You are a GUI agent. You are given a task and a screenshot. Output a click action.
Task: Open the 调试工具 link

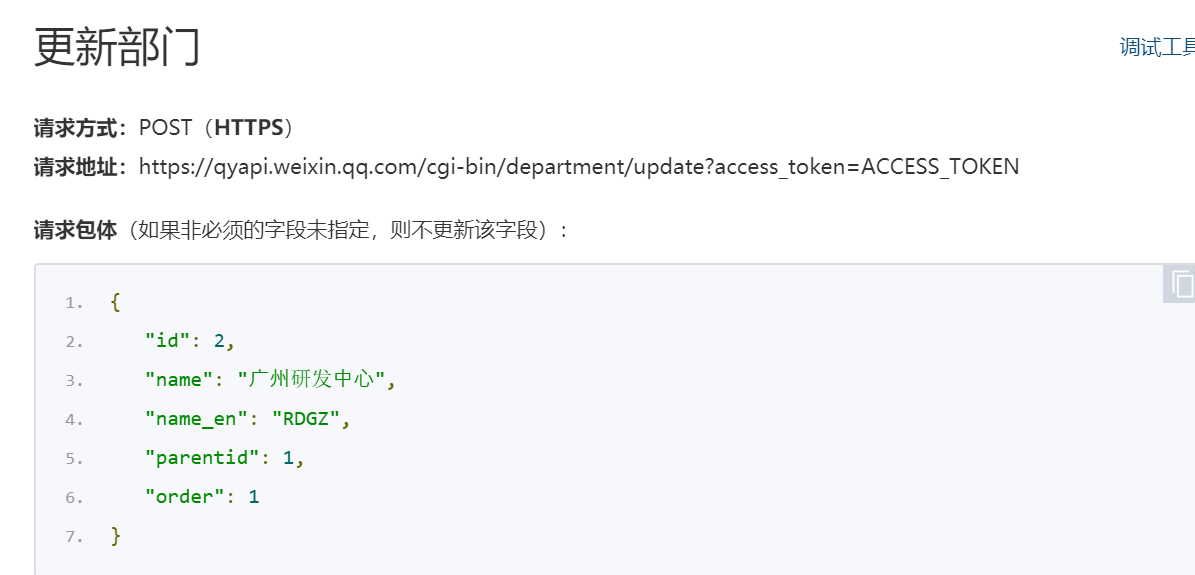[x=1157, y=47]
